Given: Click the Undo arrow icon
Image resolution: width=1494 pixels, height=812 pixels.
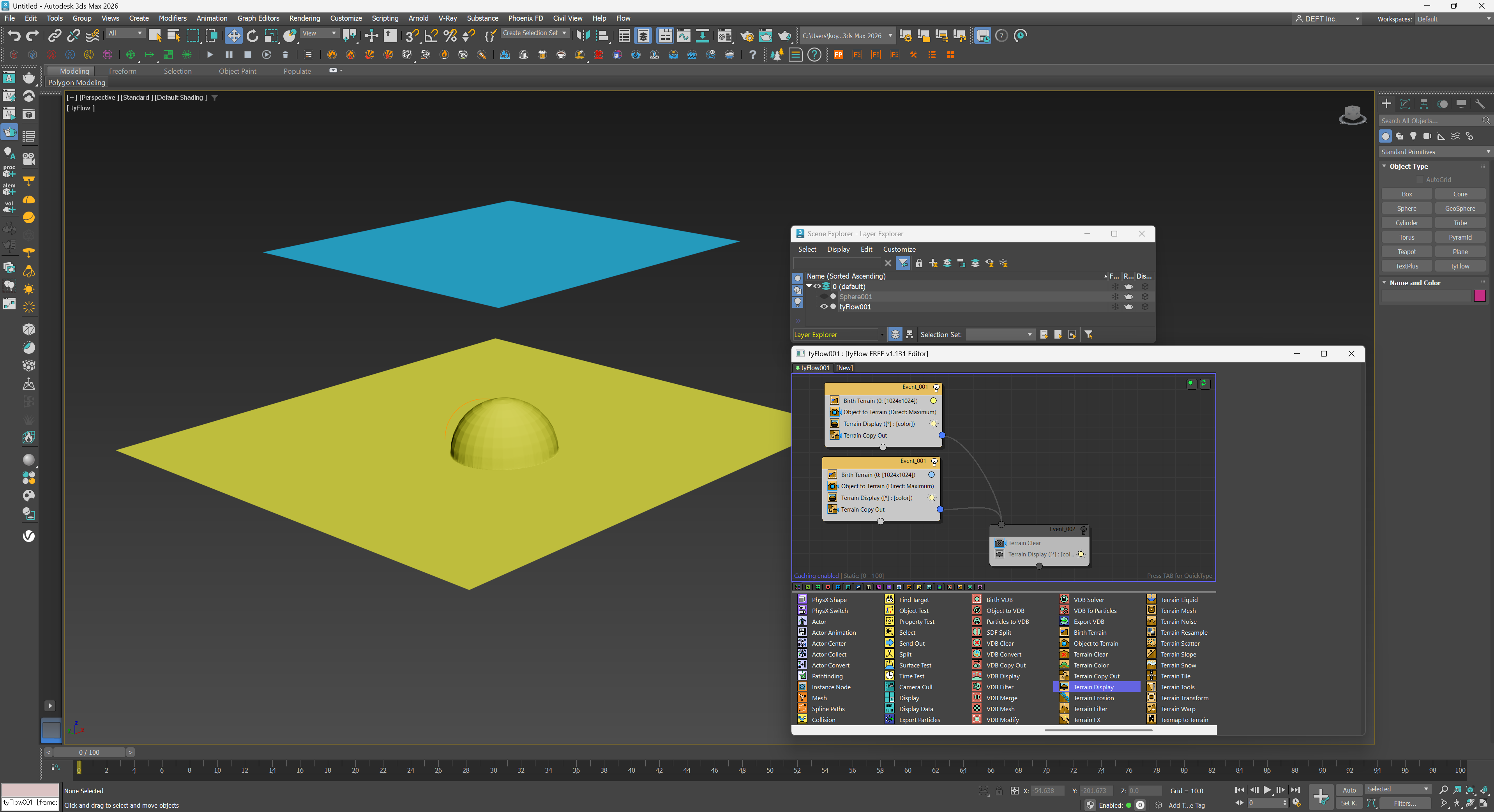Looking at the screenshot, I should (x=14, y=36).
